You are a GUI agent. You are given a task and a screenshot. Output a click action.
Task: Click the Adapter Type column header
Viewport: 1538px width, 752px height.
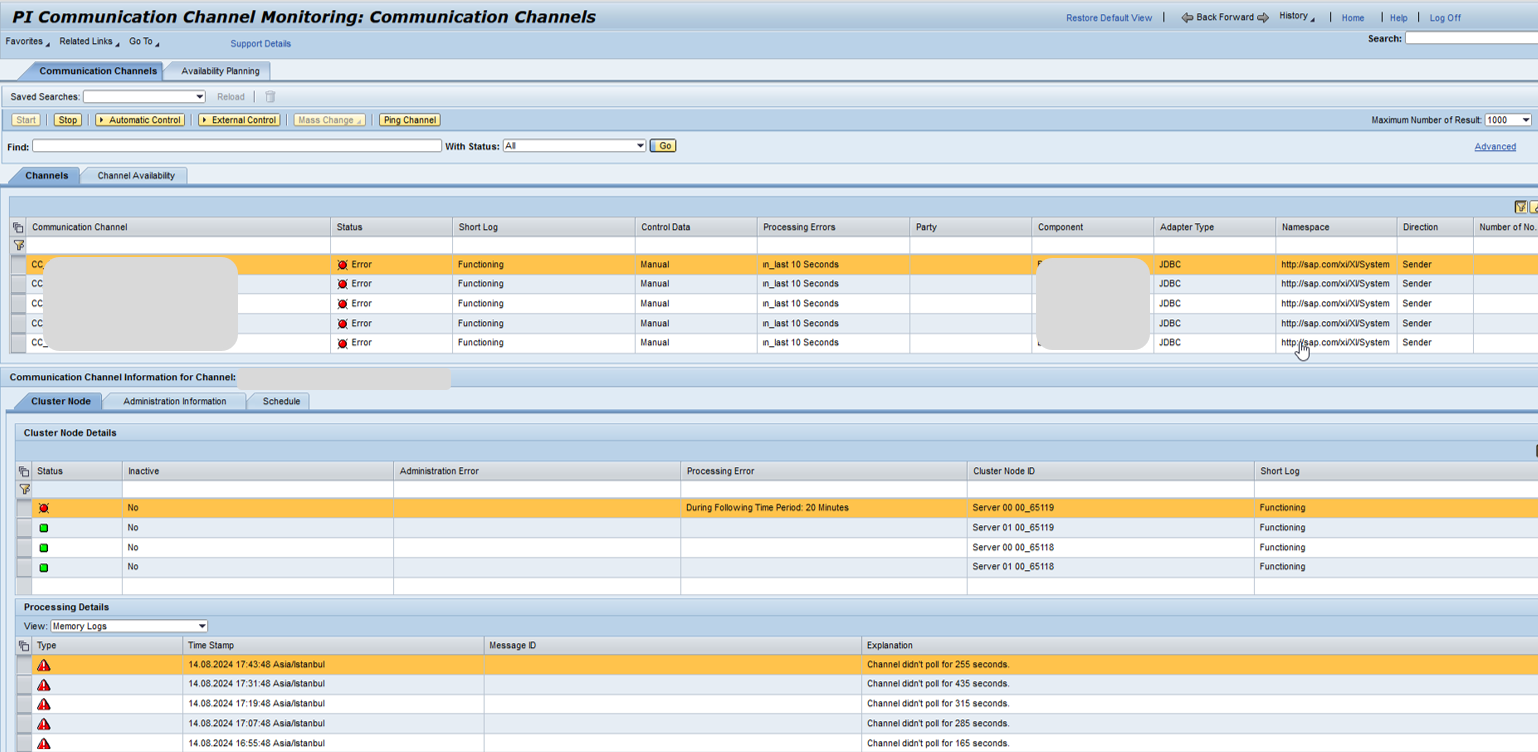pyautogui.click(x=1214, y=227)
